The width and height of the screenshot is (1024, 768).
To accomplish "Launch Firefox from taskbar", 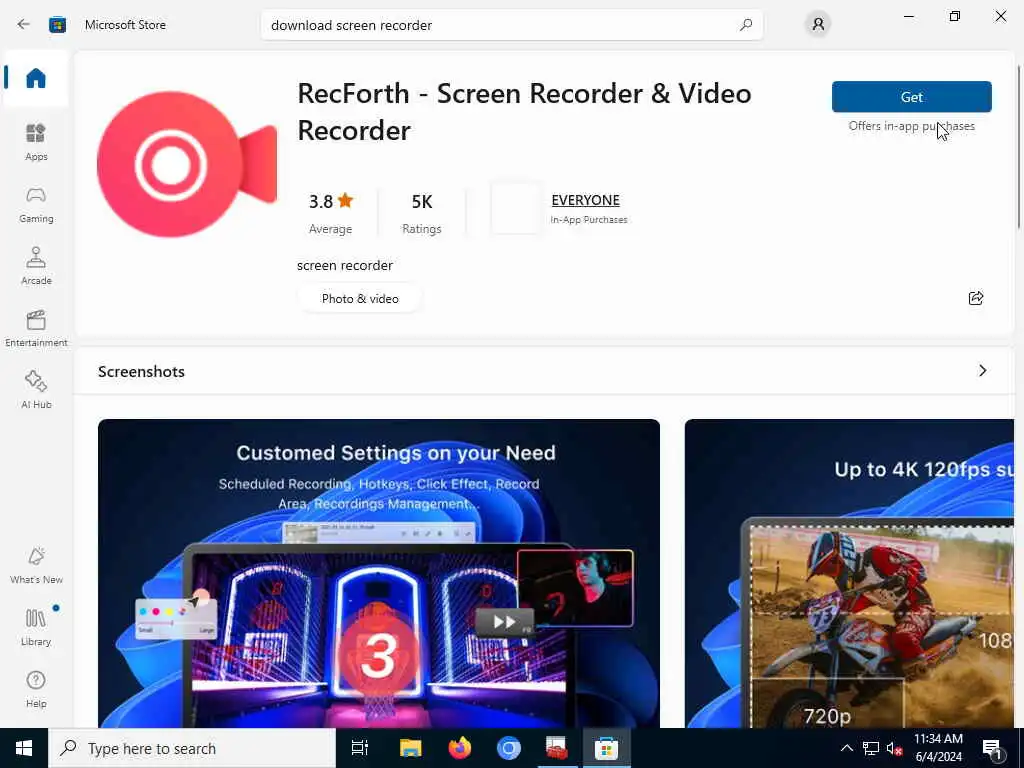I will 460,748.
